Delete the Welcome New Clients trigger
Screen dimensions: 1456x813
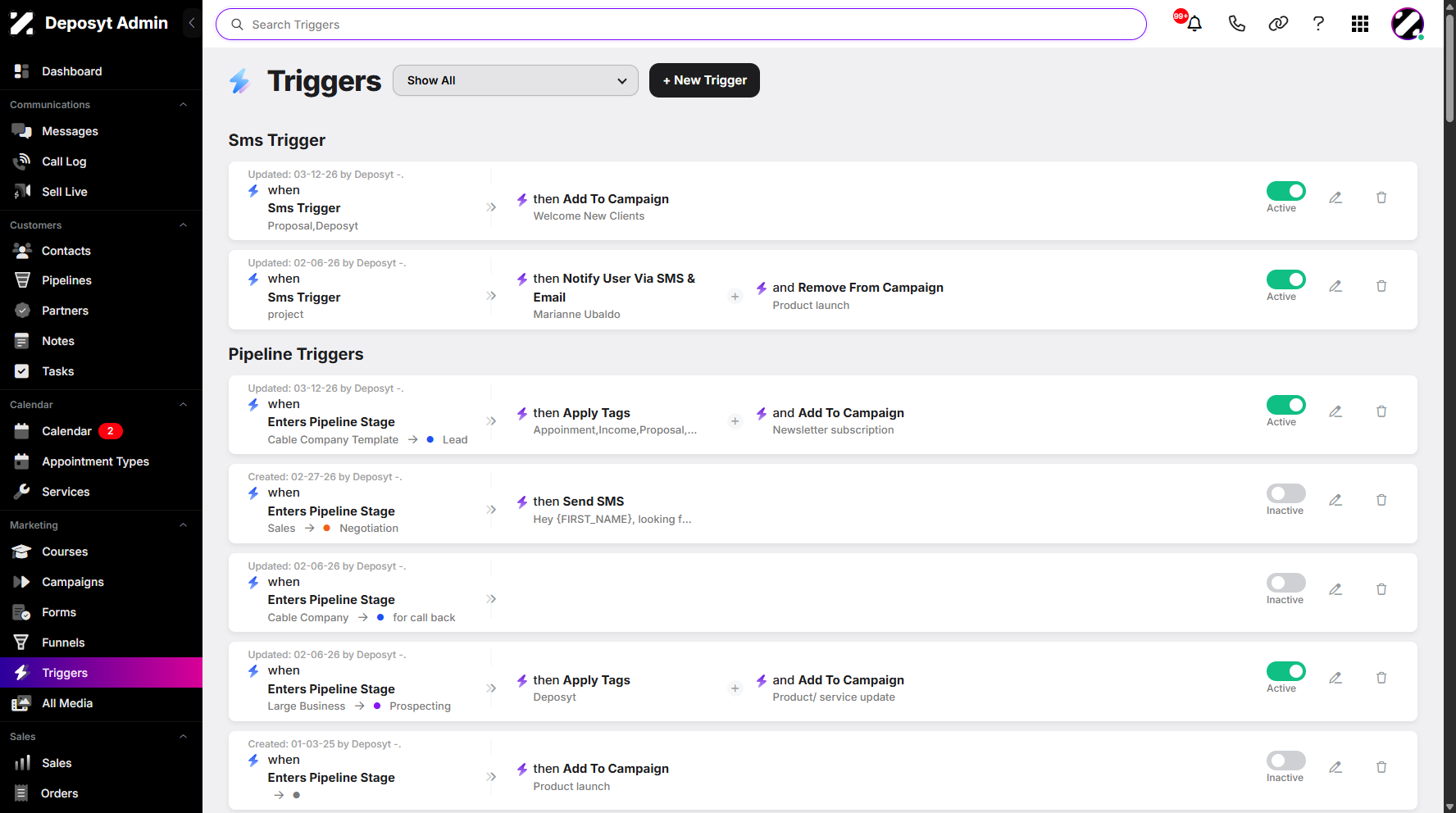[1381, 198]
